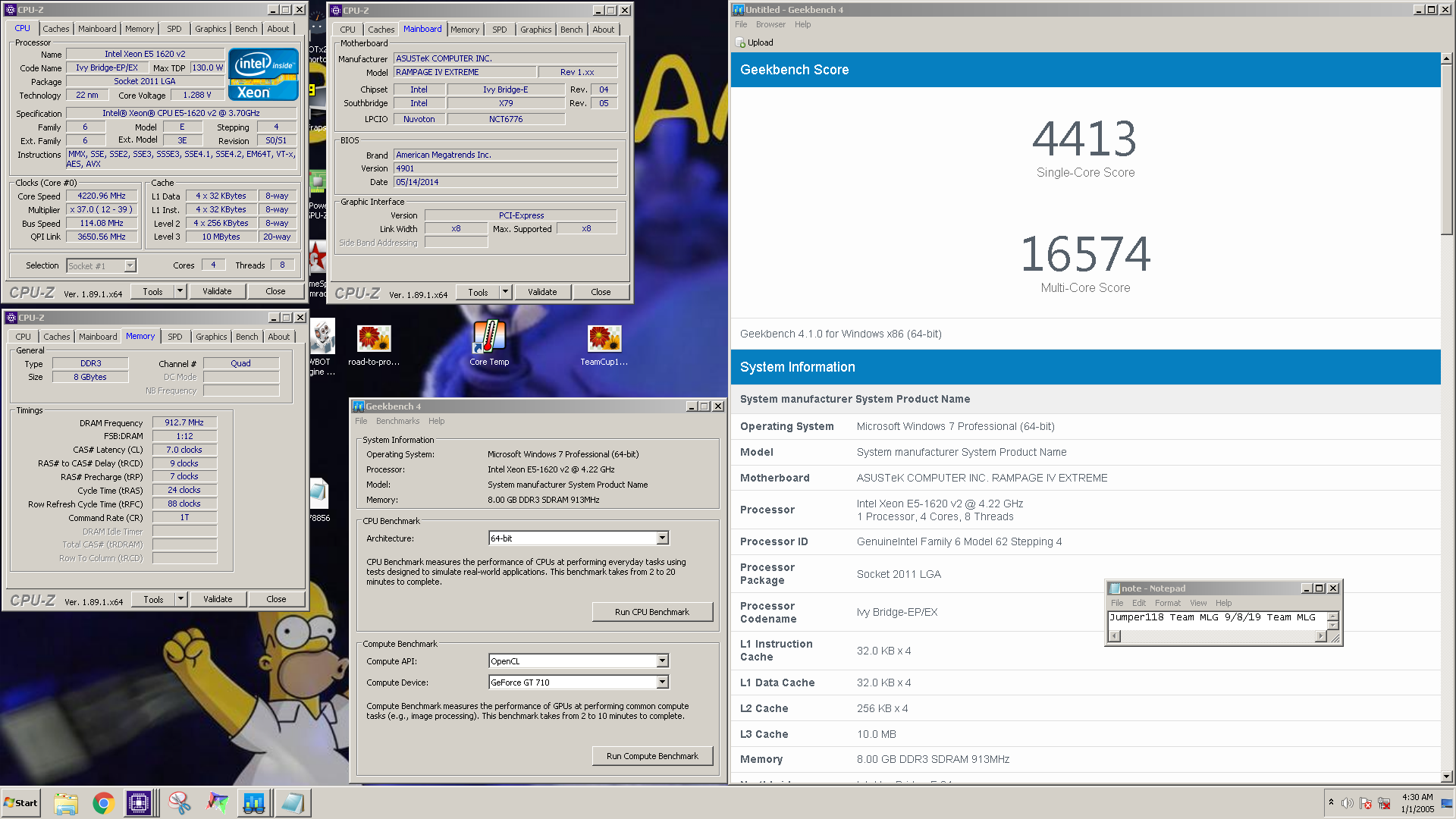Show hidden tray icons arrow
The image size is (1456, 819).
pos(1331,802)
